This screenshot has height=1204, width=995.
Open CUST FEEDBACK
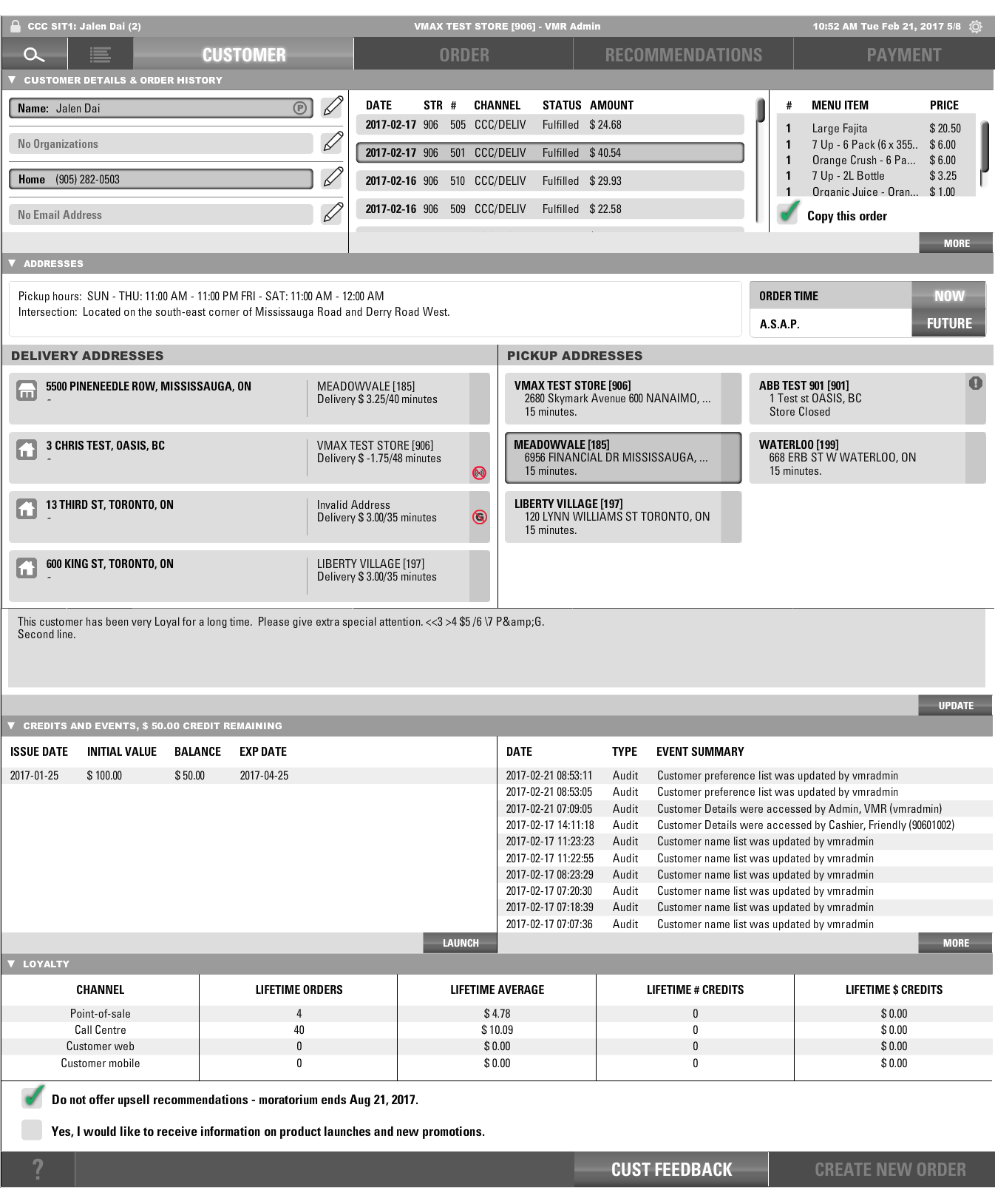[x=671, y=1169]
